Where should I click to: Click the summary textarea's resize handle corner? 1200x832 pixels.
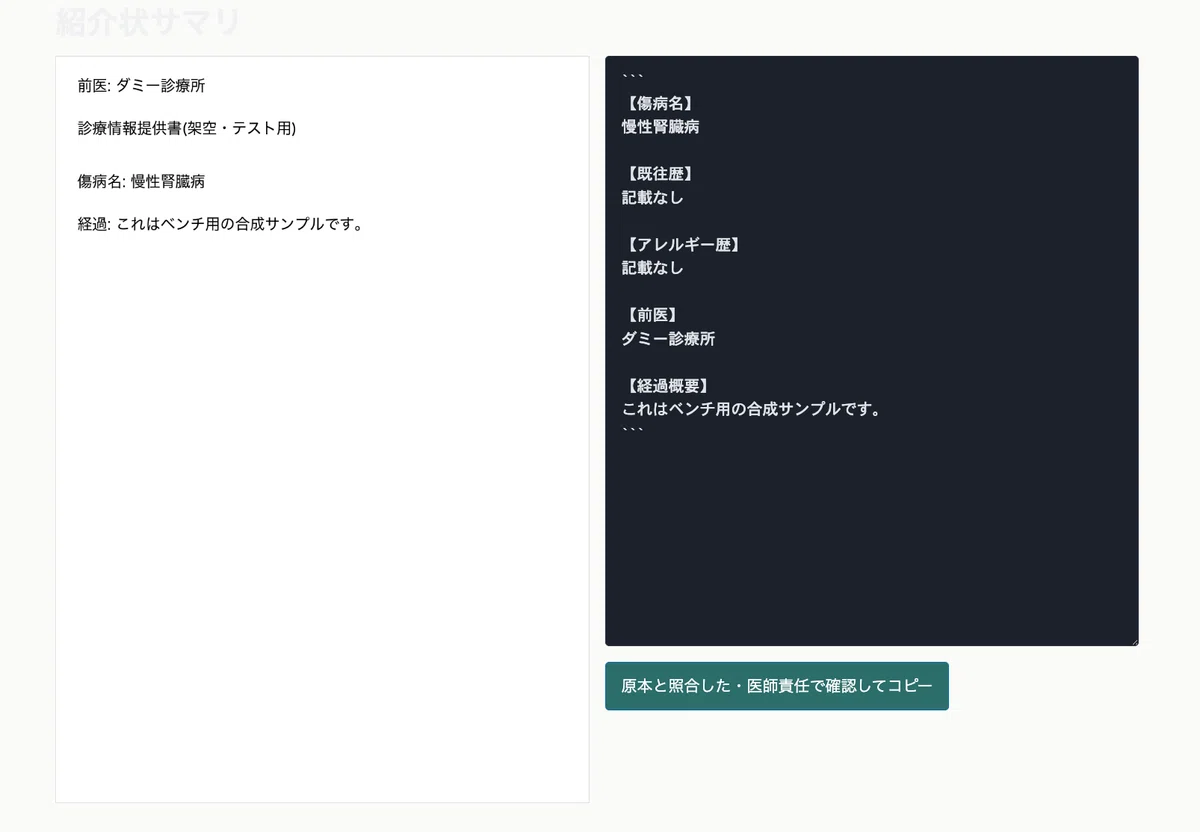click(1133, 640)
